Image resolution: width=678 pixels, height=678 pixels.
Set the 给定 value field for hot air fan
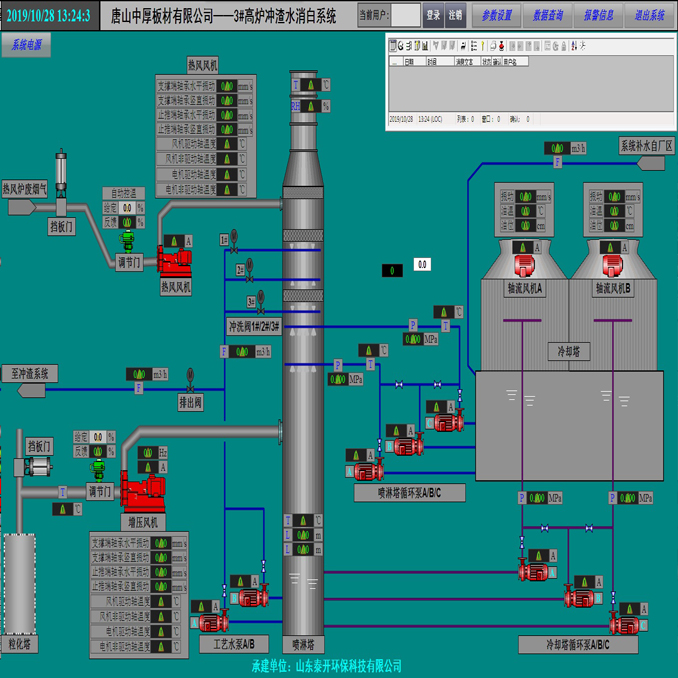[127, 208]
